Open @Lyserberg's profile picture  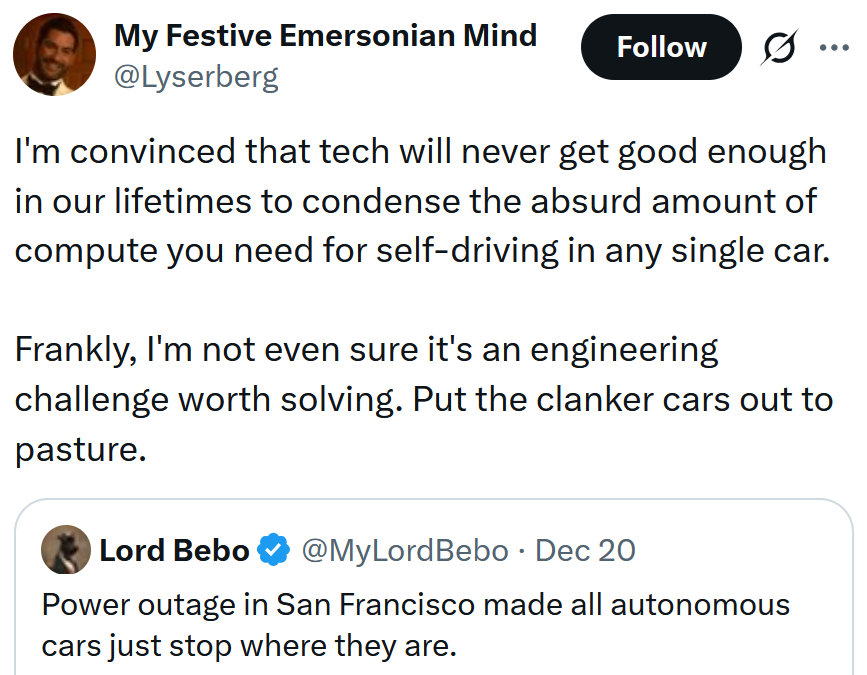pyautogui.click(x=54, y=54)
